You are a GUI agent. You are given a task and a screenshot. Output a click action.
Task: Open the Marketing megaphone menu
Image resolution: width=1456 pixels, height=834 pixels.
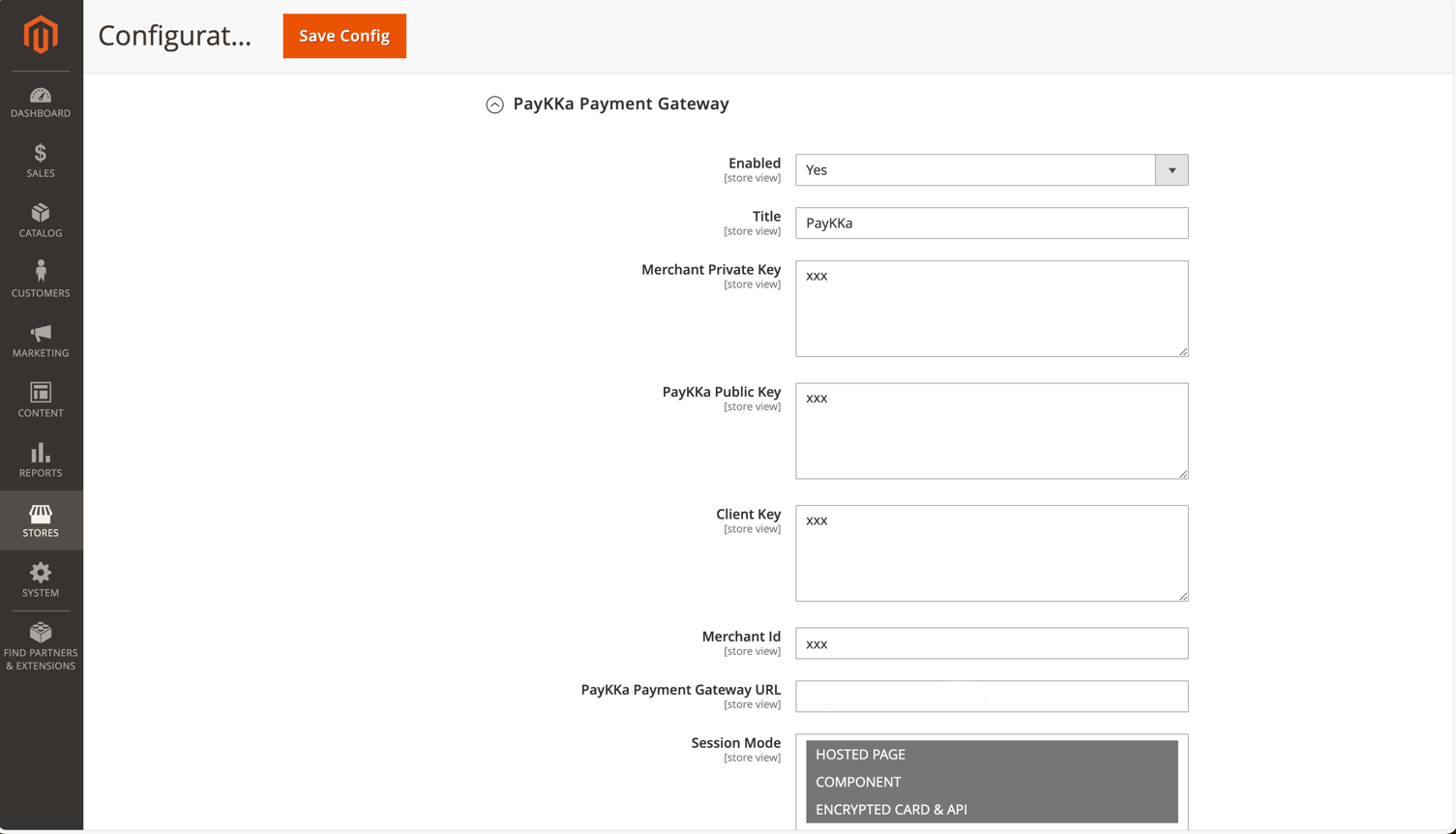(41, 341)
